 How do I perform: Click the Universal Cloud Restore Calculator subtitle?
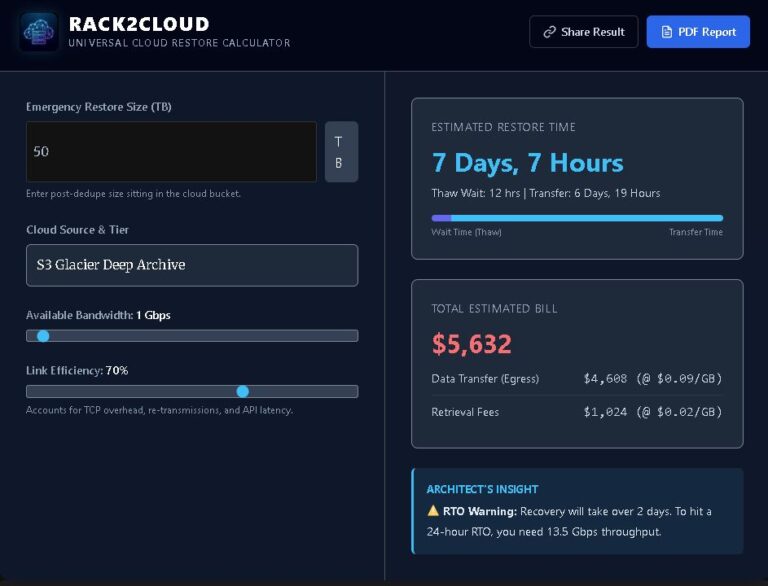tap(179, 43)
